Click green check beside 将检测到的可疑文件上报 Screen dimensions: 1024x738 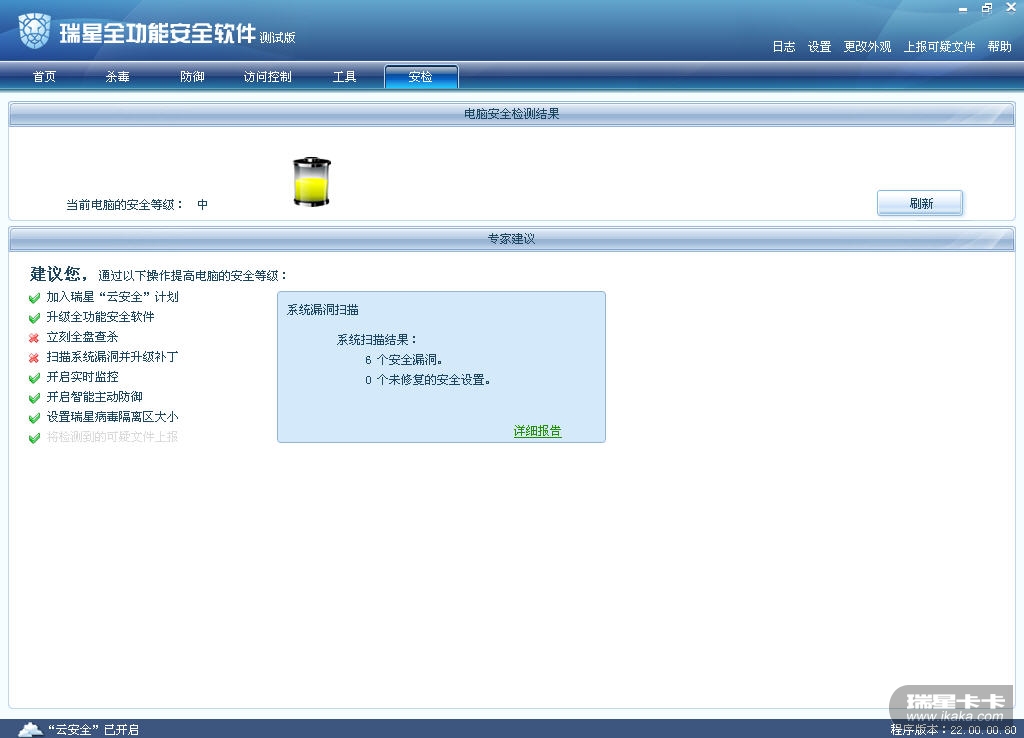tap(35, 438)
